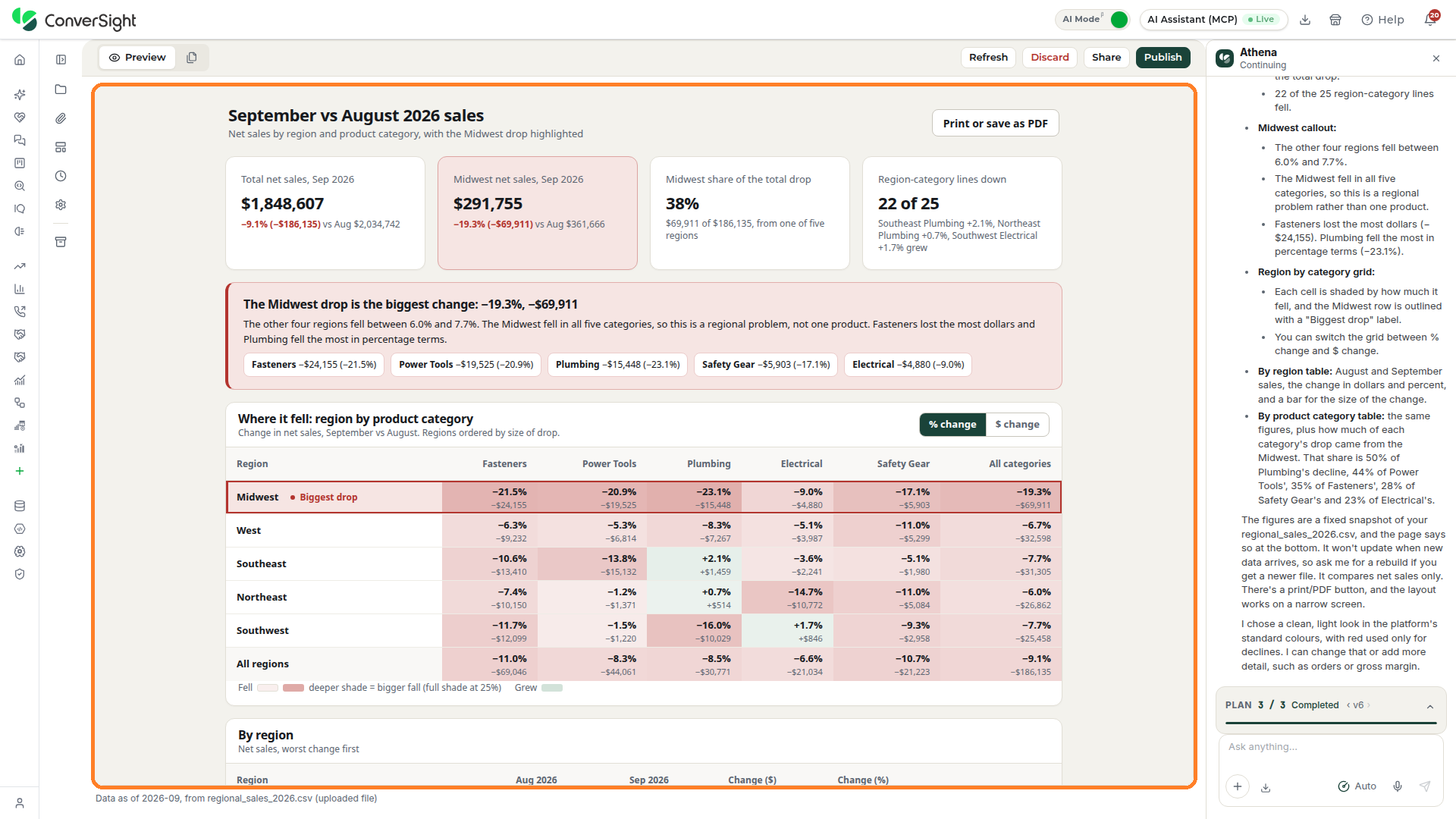The image size is (1456, 819).
Task: Open the folder icon in second sidebar
Action: [61, 89]
